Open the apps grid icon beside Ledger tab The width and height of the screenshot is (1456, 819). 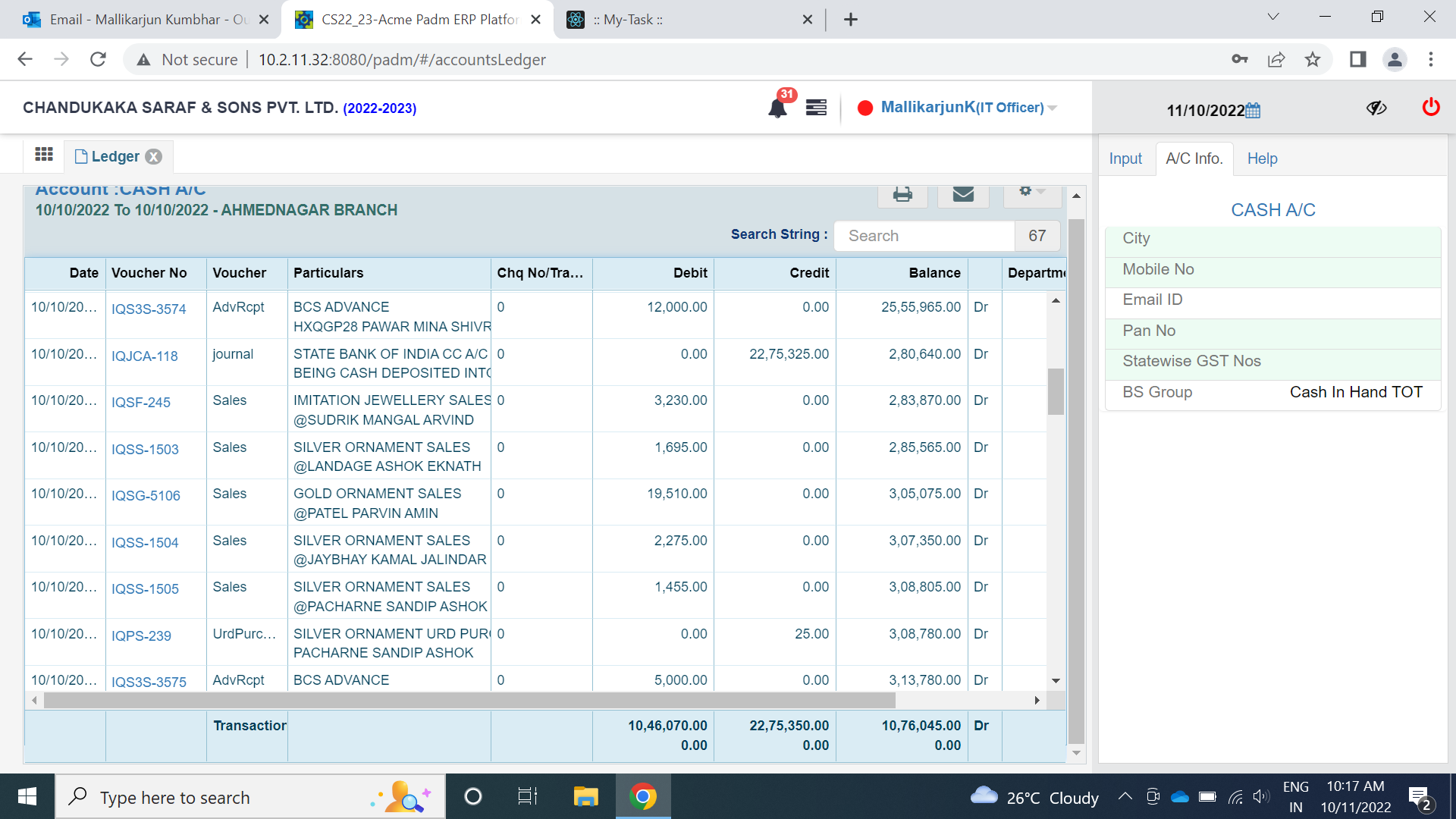tap(44, 155)
